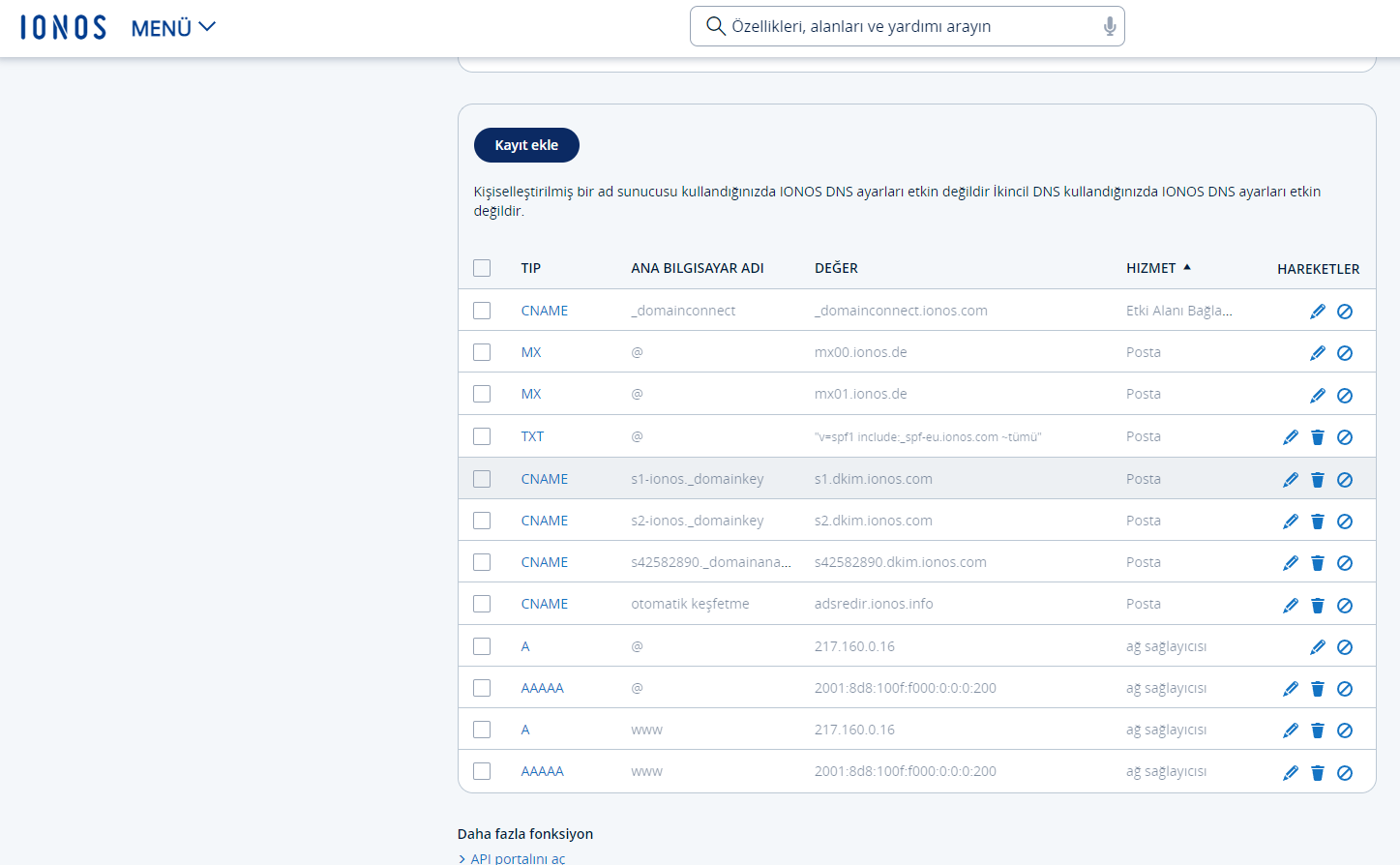Disable the mx01.ionos.de MX record
The image size is (1400, 865).
(1345, 395)
